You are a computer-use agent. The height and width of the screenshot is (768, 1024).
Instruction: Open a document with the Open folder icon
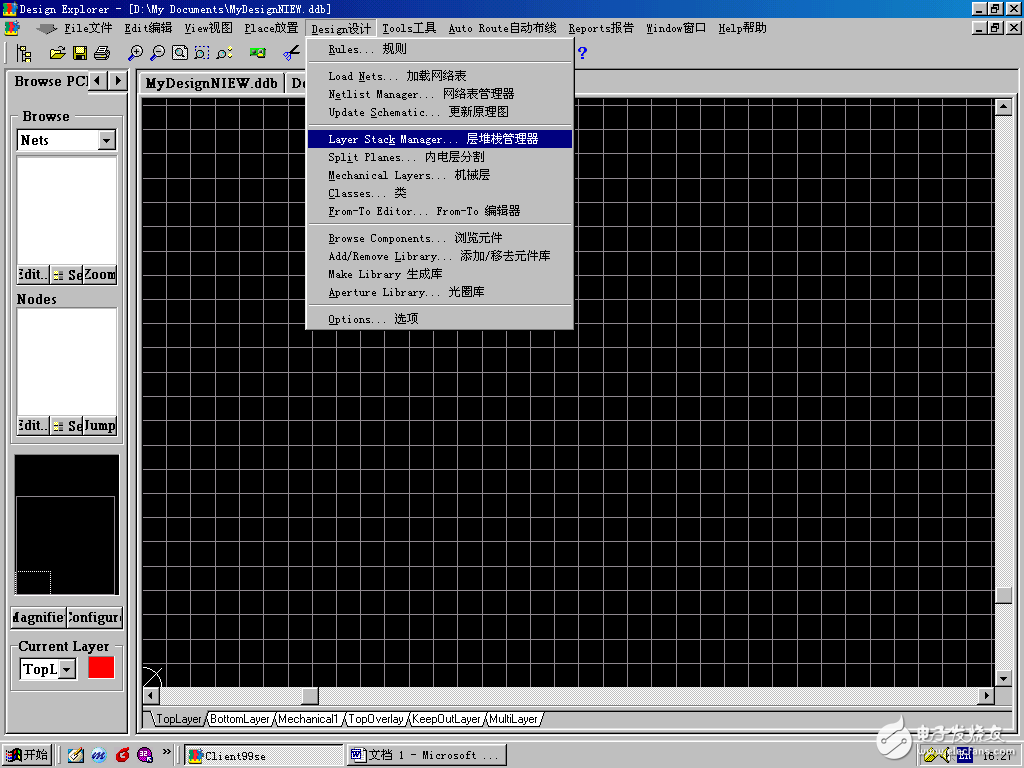click(56, 53)
